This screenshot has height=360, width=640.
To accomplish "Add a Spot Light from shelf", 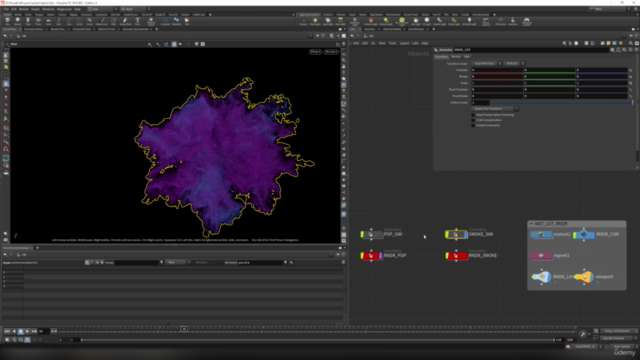I will pos(328,21).
